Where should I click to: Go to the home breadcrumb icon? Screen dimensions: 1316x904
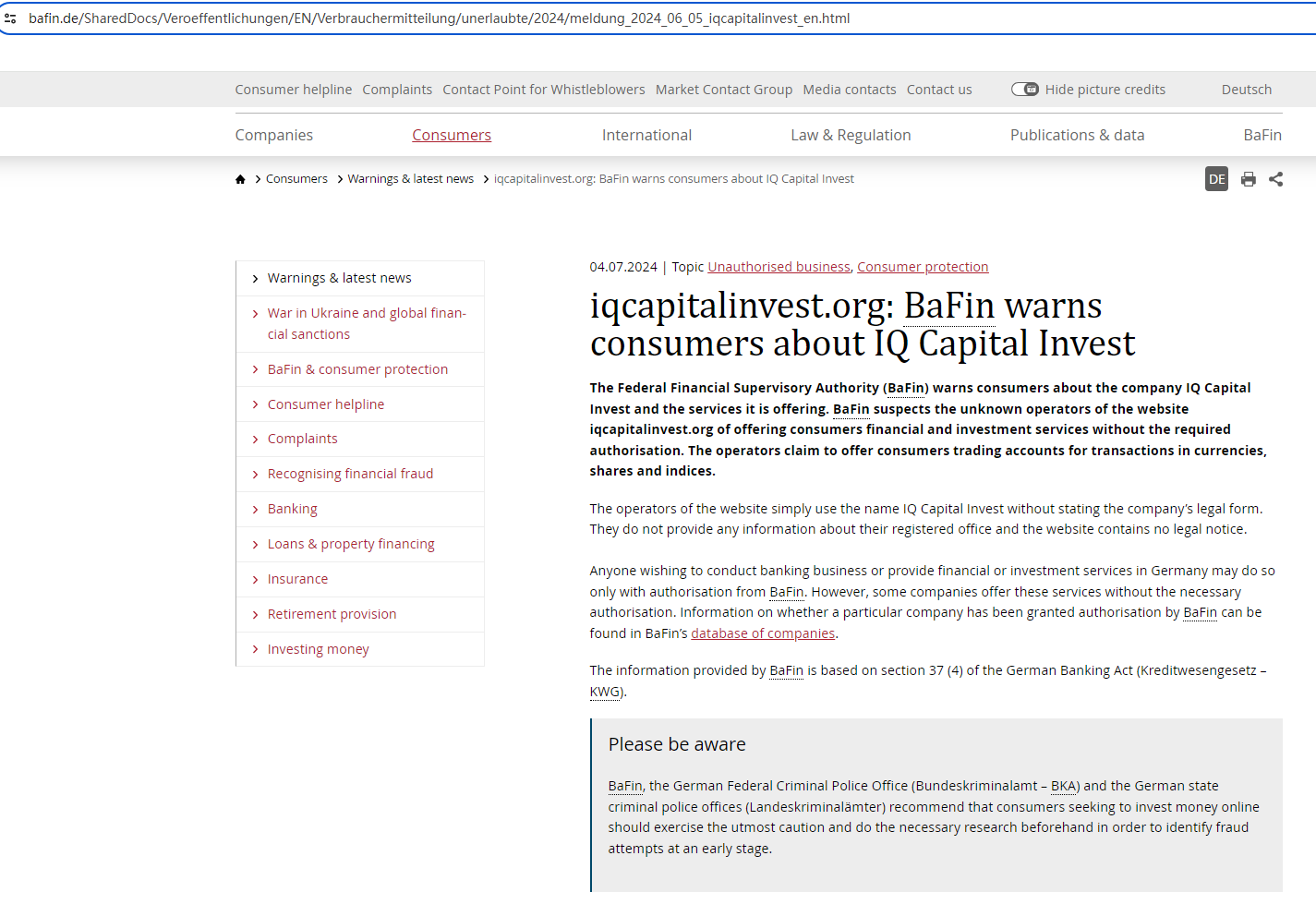pos(240,179)
